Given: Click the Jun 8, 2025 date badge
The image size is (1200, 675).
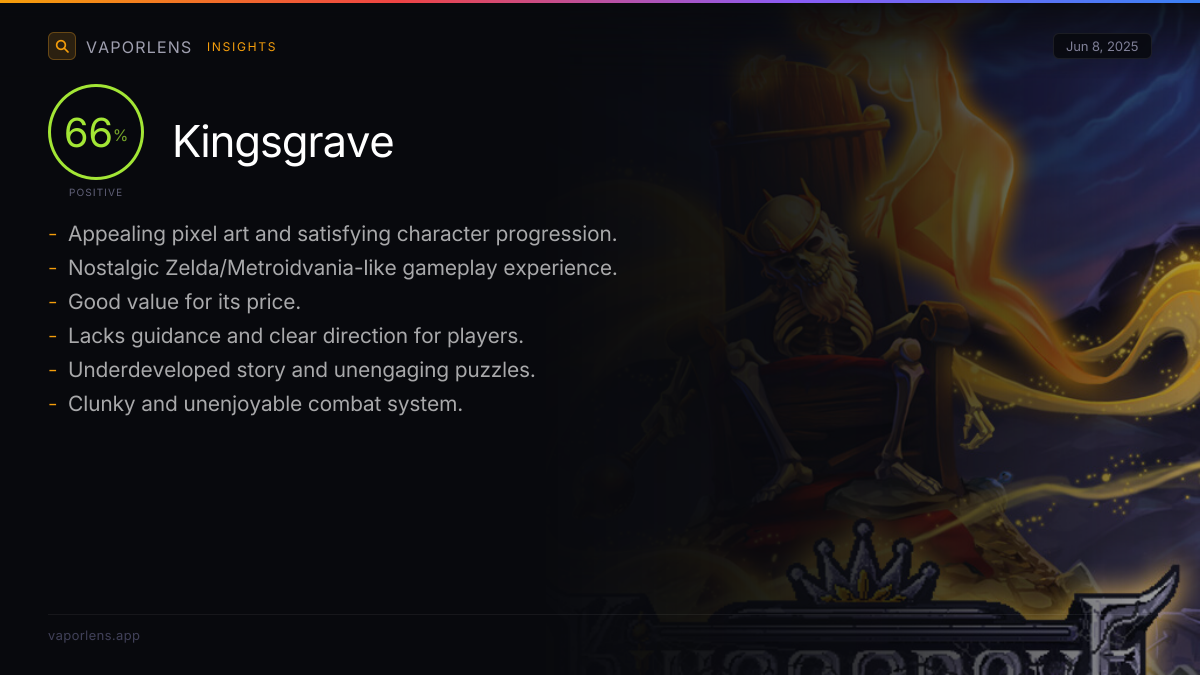Looking at the screenshot, I should pos(1102,47).
